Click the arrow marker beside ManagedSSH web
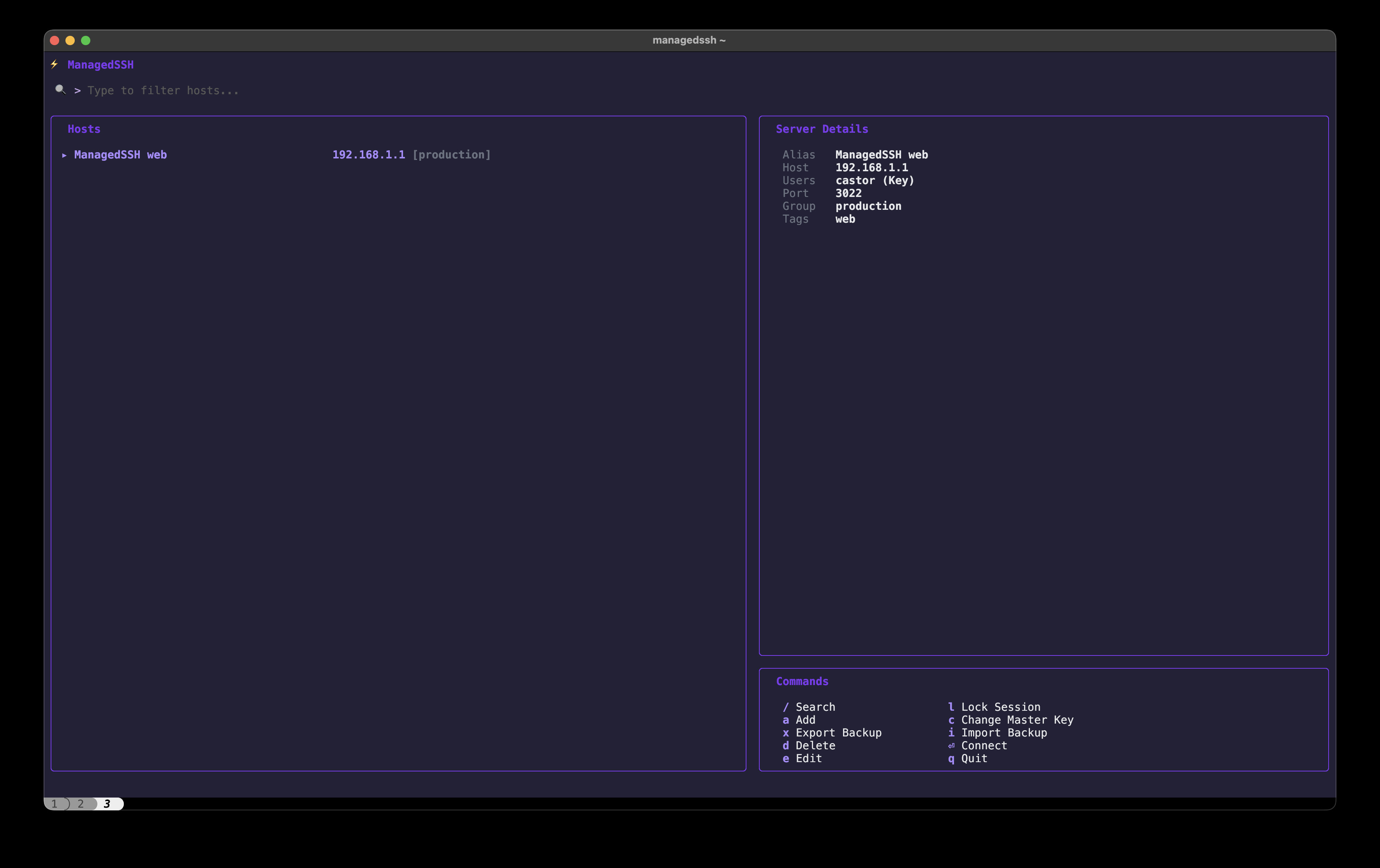 click(64, 155)
